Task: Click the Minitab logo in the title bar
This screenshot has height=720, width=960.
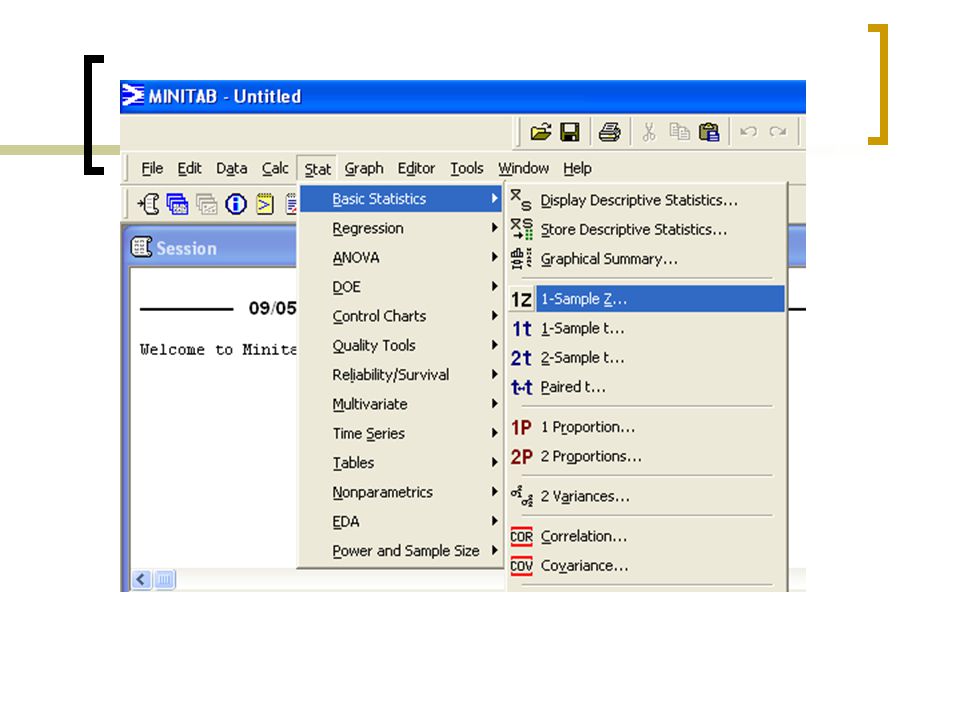Action: pyautogui.click(x=133, y=96)
